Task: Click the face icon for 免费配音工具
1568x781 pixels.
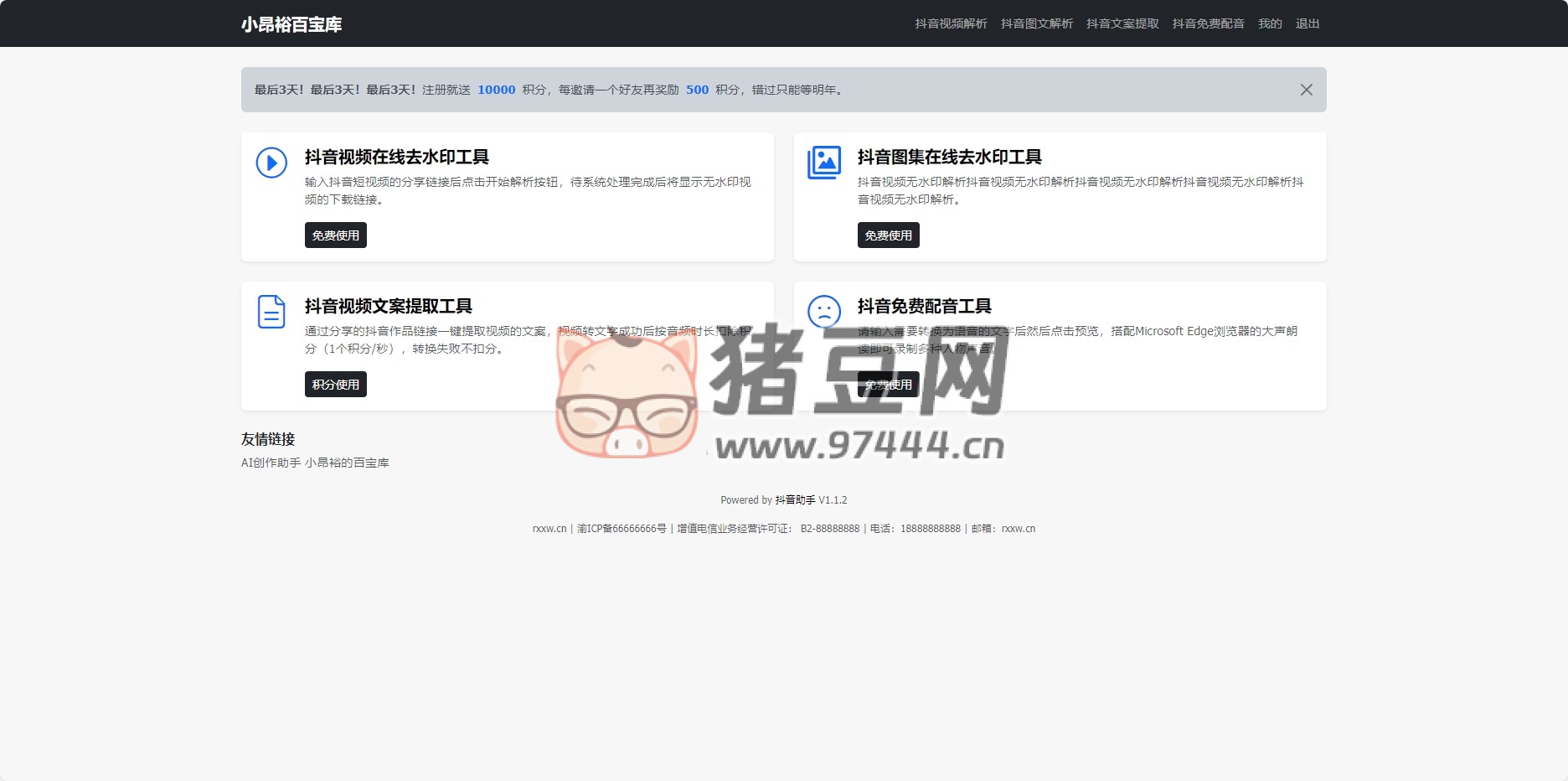Action: (x=823, y=312)
